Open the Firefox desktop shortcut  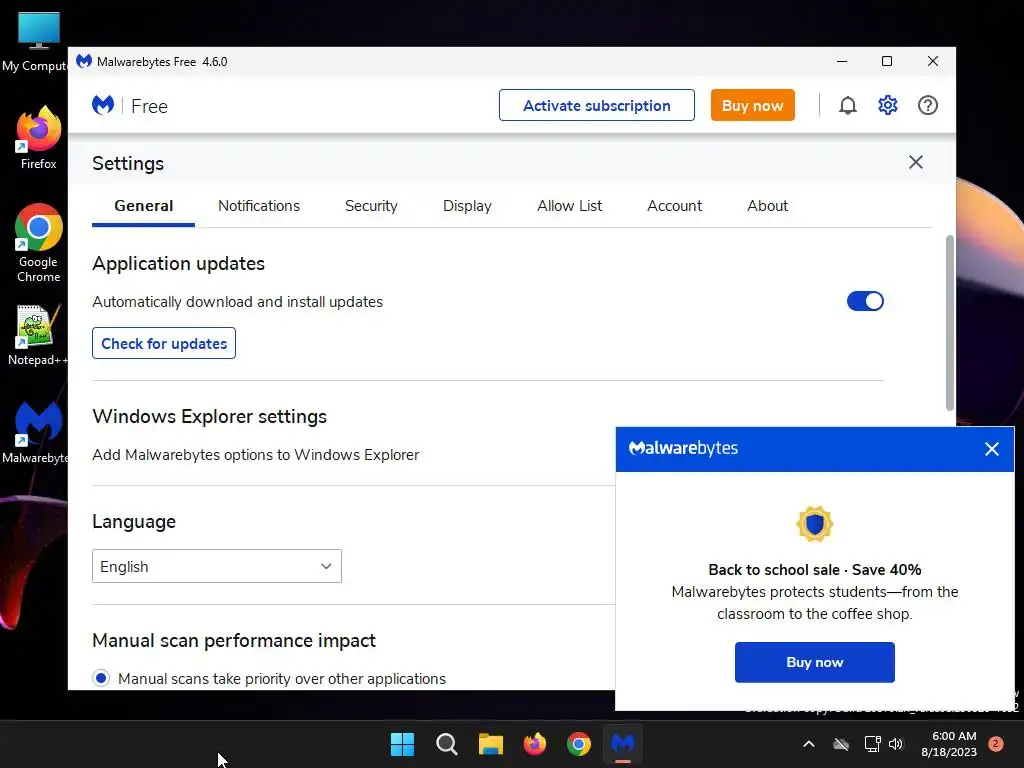pyautogui.click(x=38, y=138)
